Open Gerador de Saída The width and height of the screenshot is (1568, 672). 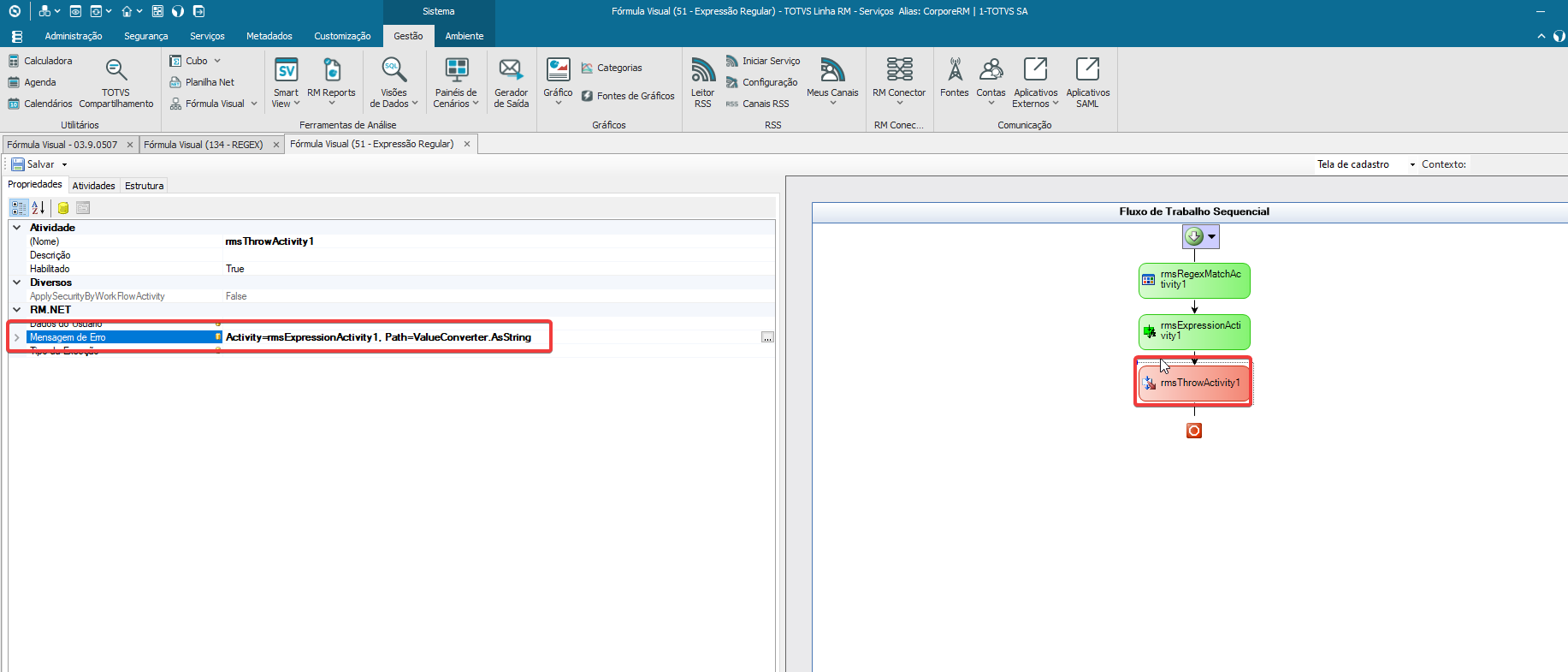[x=511, y=83]
